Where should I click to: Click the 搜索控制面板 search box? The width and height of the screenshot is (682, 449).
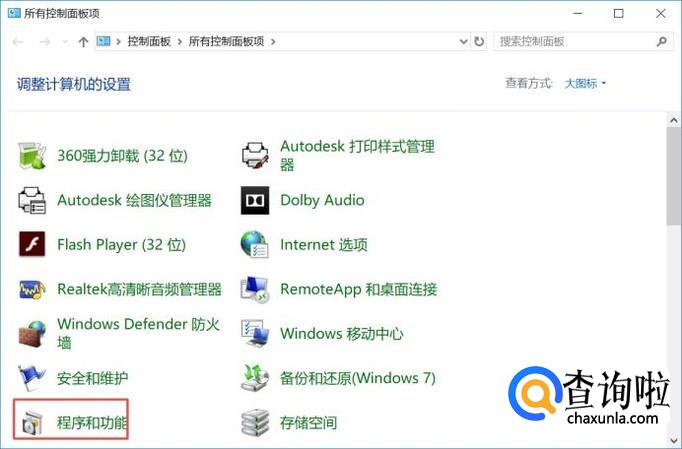tap(584, 41)
